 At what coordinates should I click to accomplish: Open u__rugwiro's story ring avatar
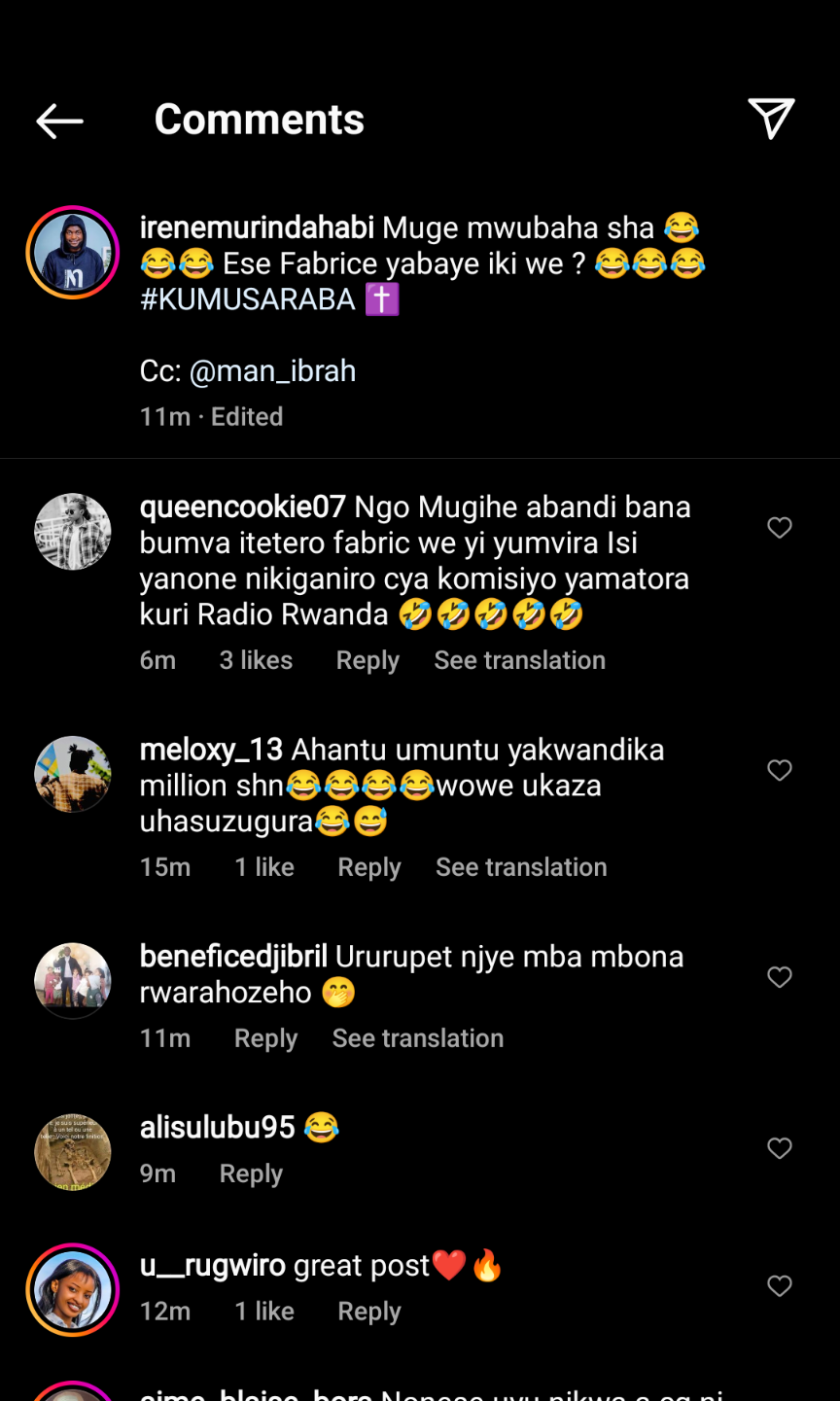(73, 1290)
